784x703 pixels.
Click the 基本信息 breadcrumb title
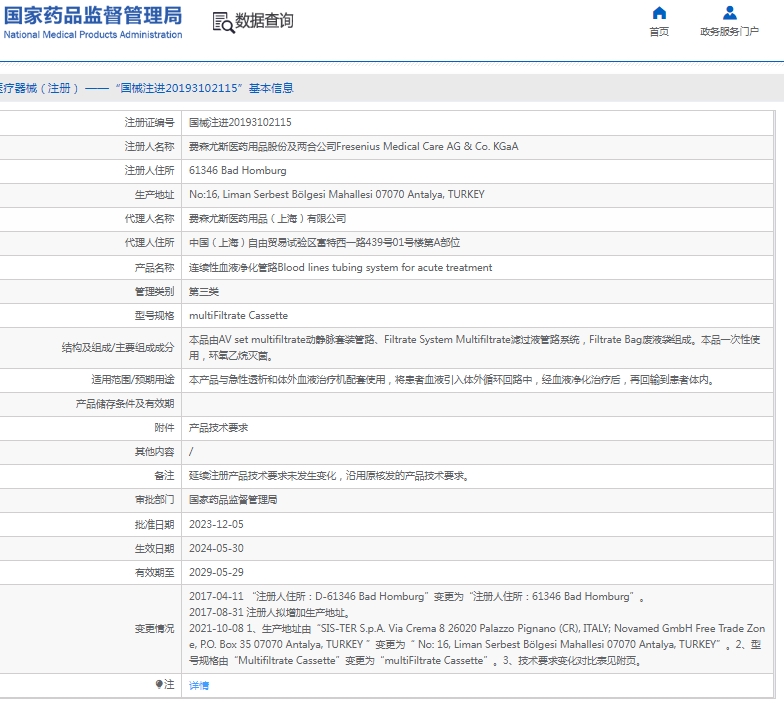(272, 88)
